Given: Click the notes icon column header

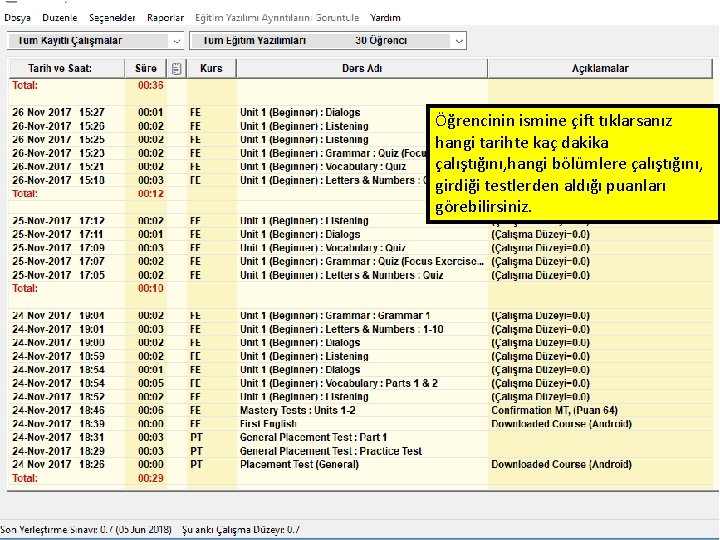Looking at the screenshot, I should [177, 68].
